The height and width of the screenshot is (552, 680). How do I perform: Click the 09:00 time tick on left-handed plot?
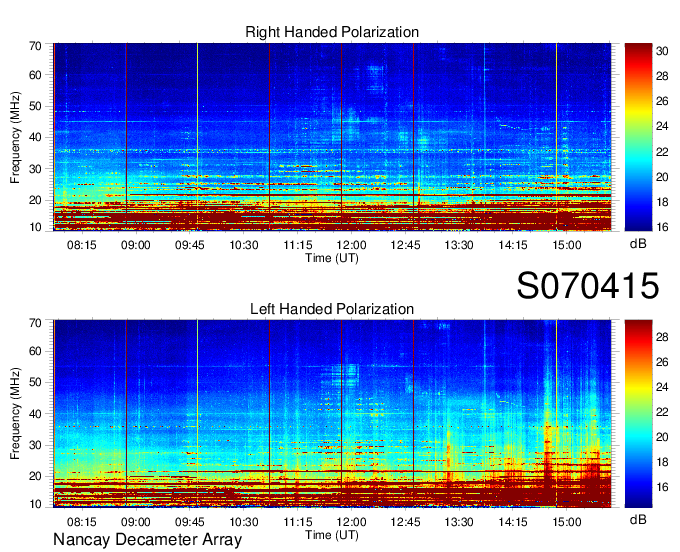tap(135, 522)
